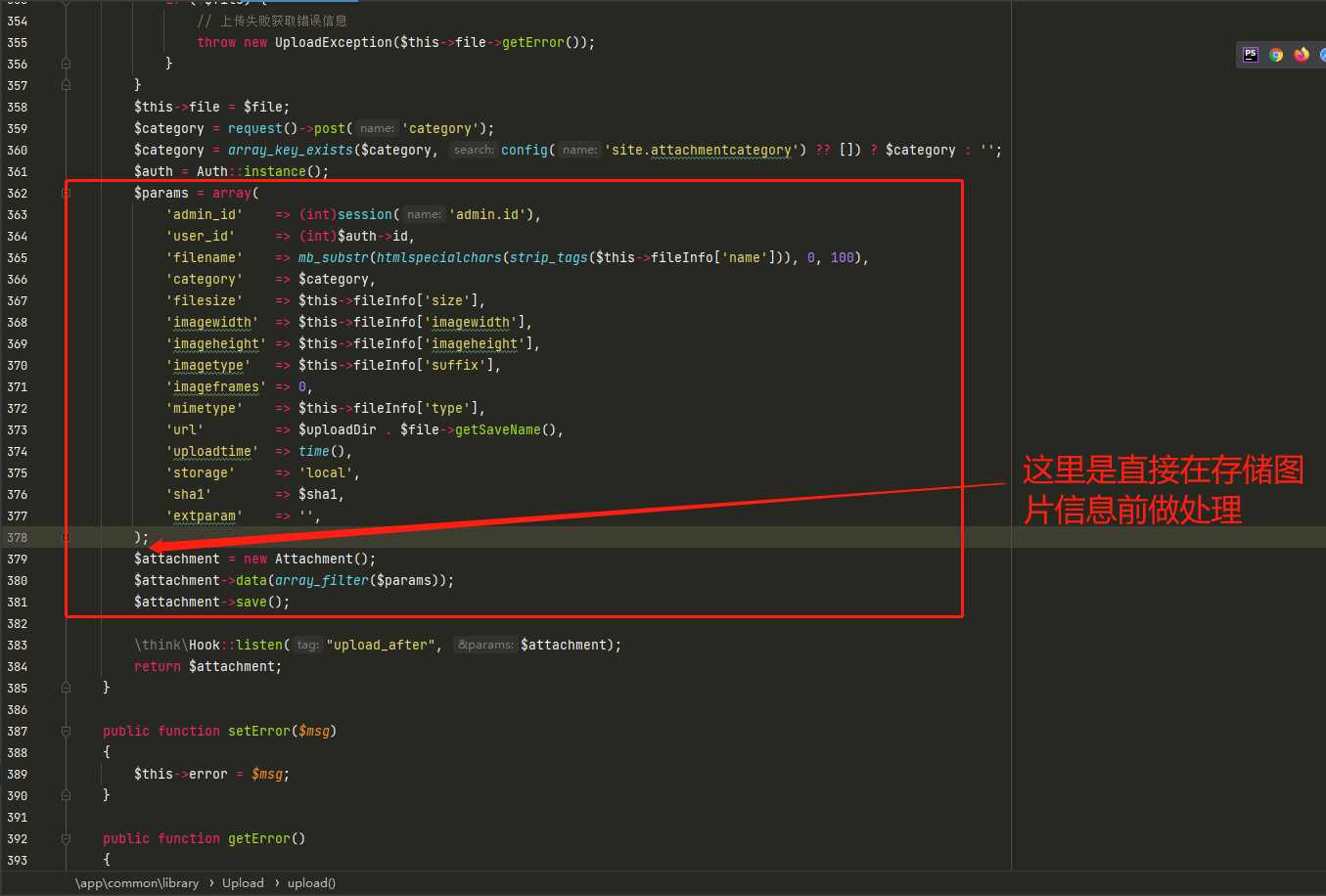Select the \app\common\library breadcrumb

point(137,883)
